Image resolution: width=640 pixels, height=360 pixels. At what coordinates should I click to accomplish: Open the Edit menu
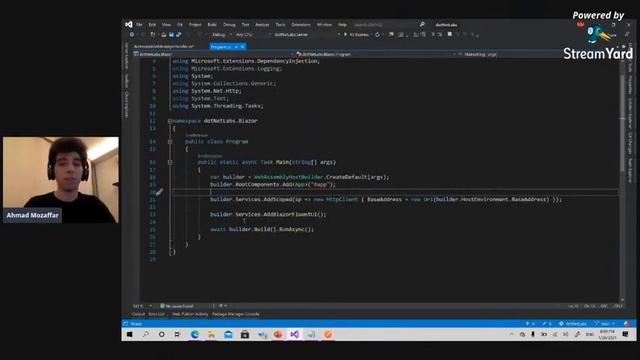click(x=152, y=25)
